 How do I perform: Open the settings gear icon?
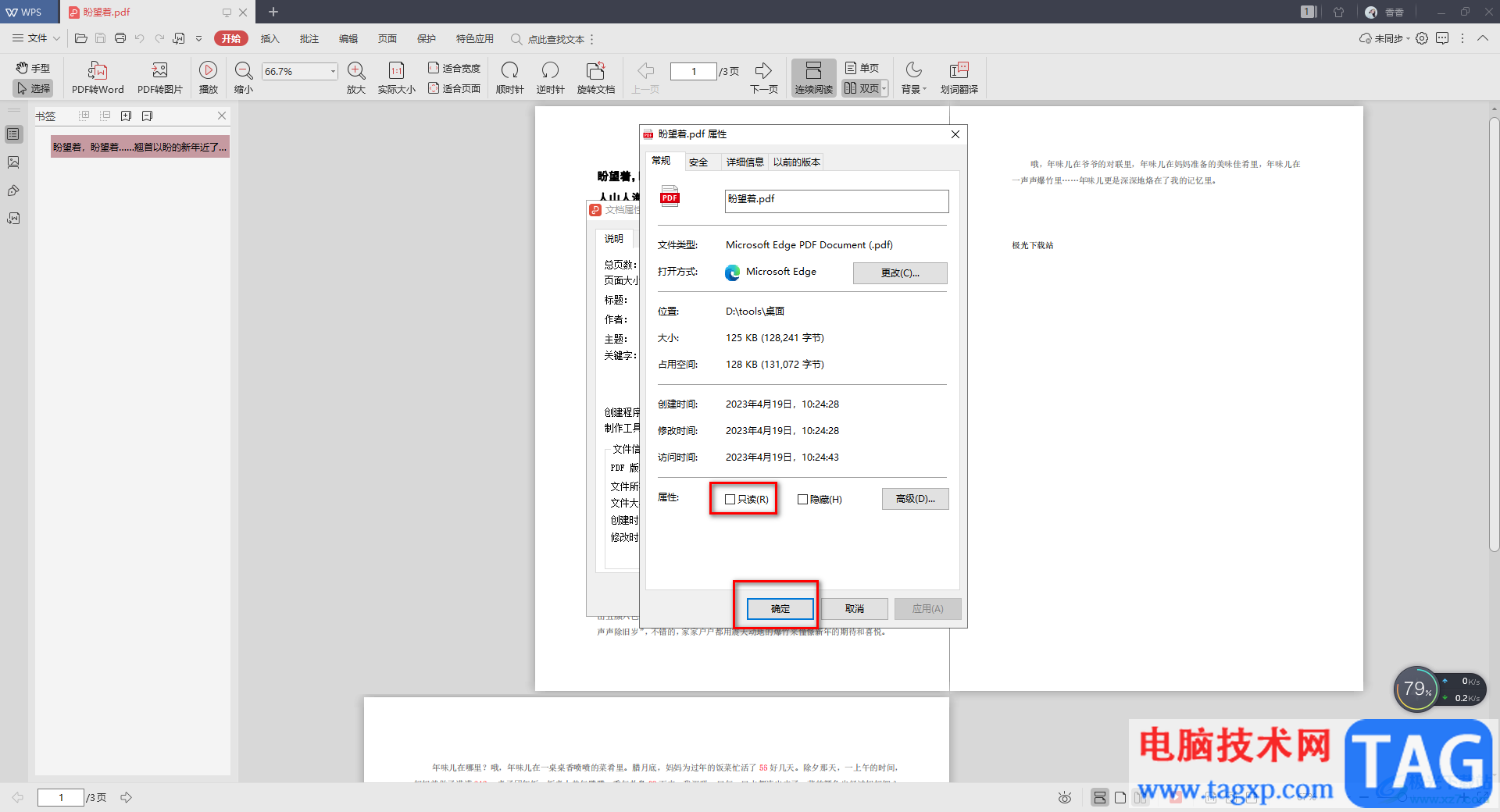click(1422, 38)
